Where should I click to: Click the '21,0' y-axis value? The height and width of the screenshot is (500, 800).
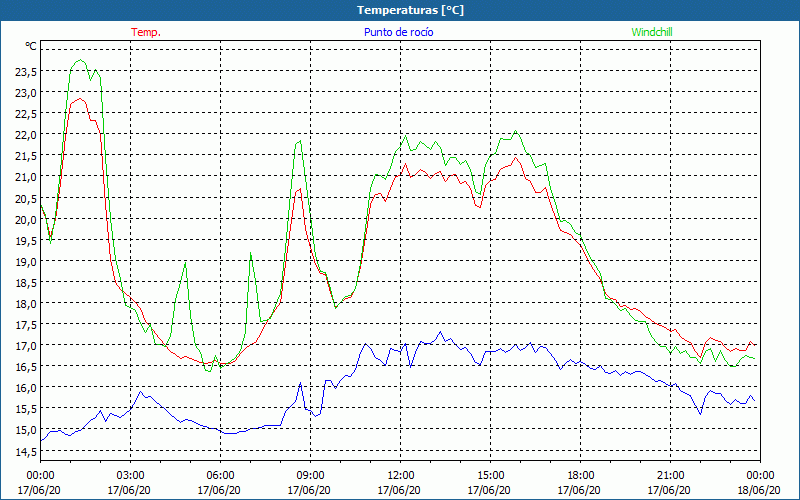tap(26, 178)
